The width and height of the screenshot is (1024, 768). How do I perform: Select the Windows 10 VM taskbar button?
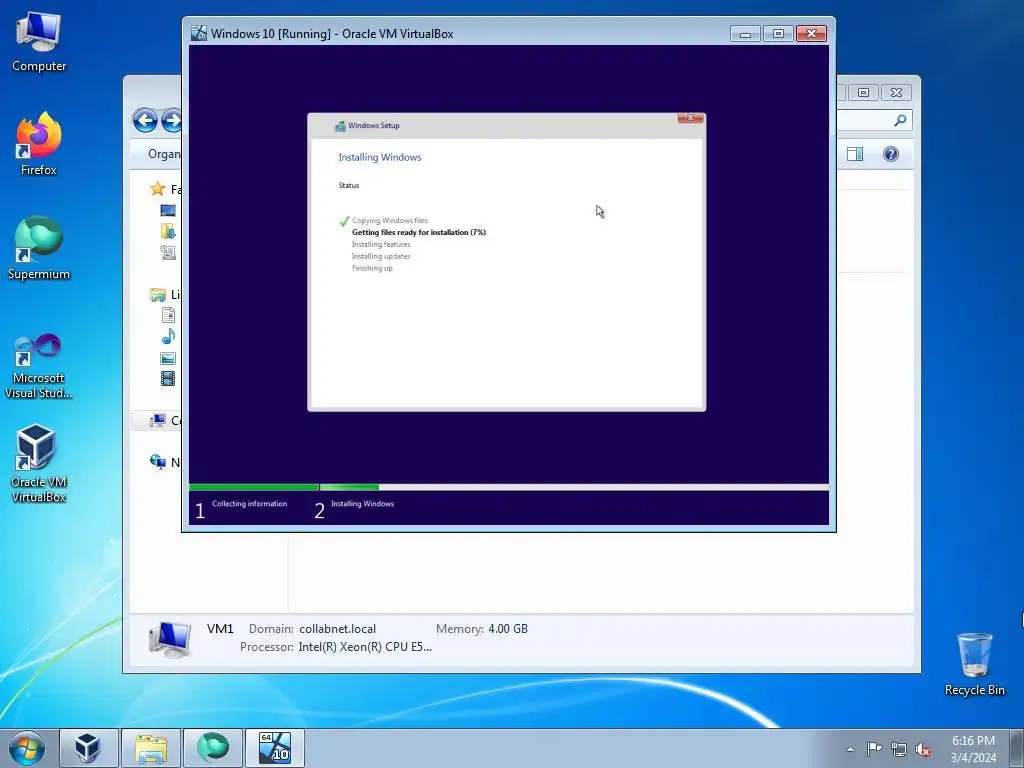[x=275, y=748]
